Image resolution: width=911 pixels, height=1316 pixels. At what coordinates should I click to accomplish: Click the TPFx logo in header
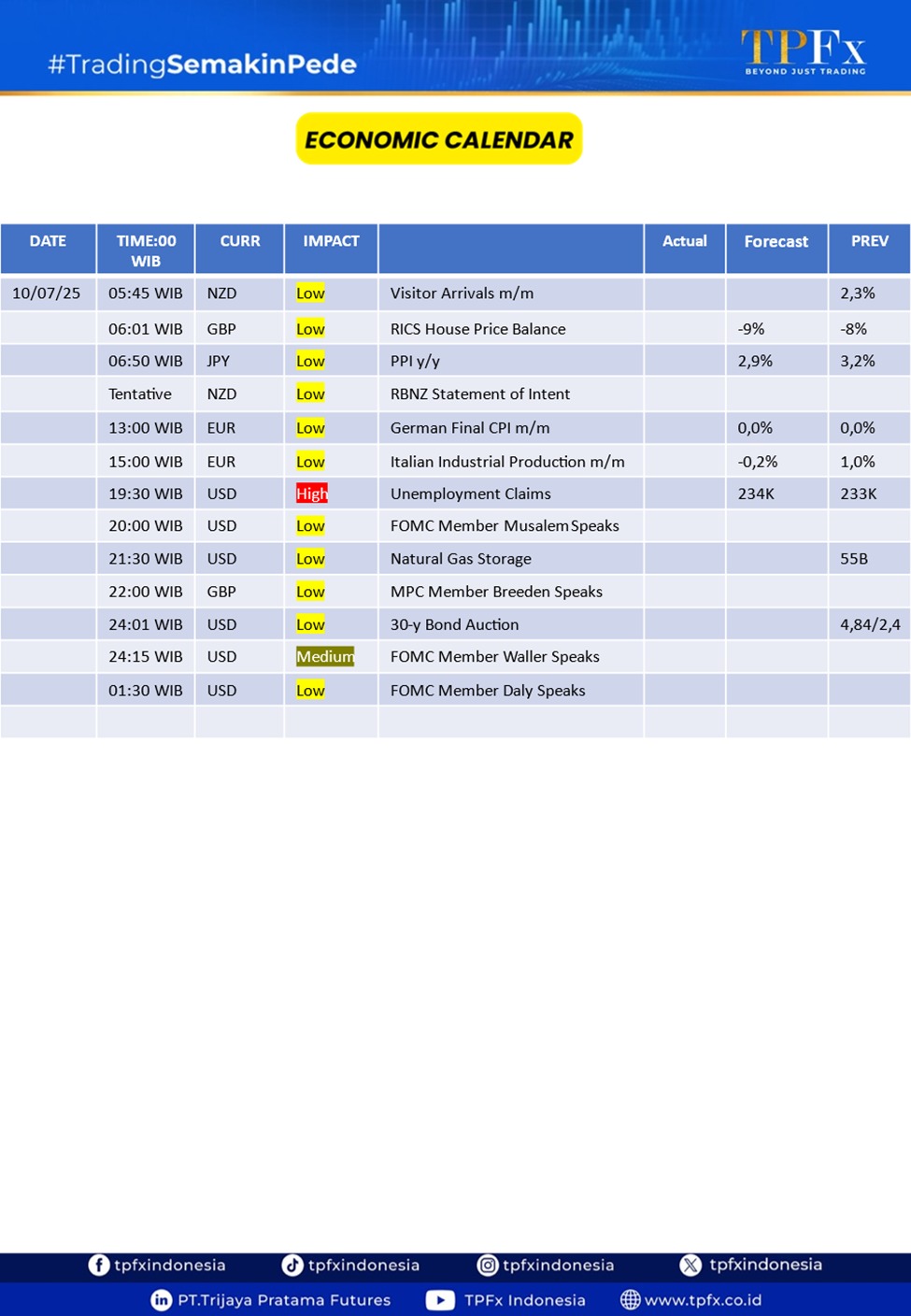click(x=804, y=51)
